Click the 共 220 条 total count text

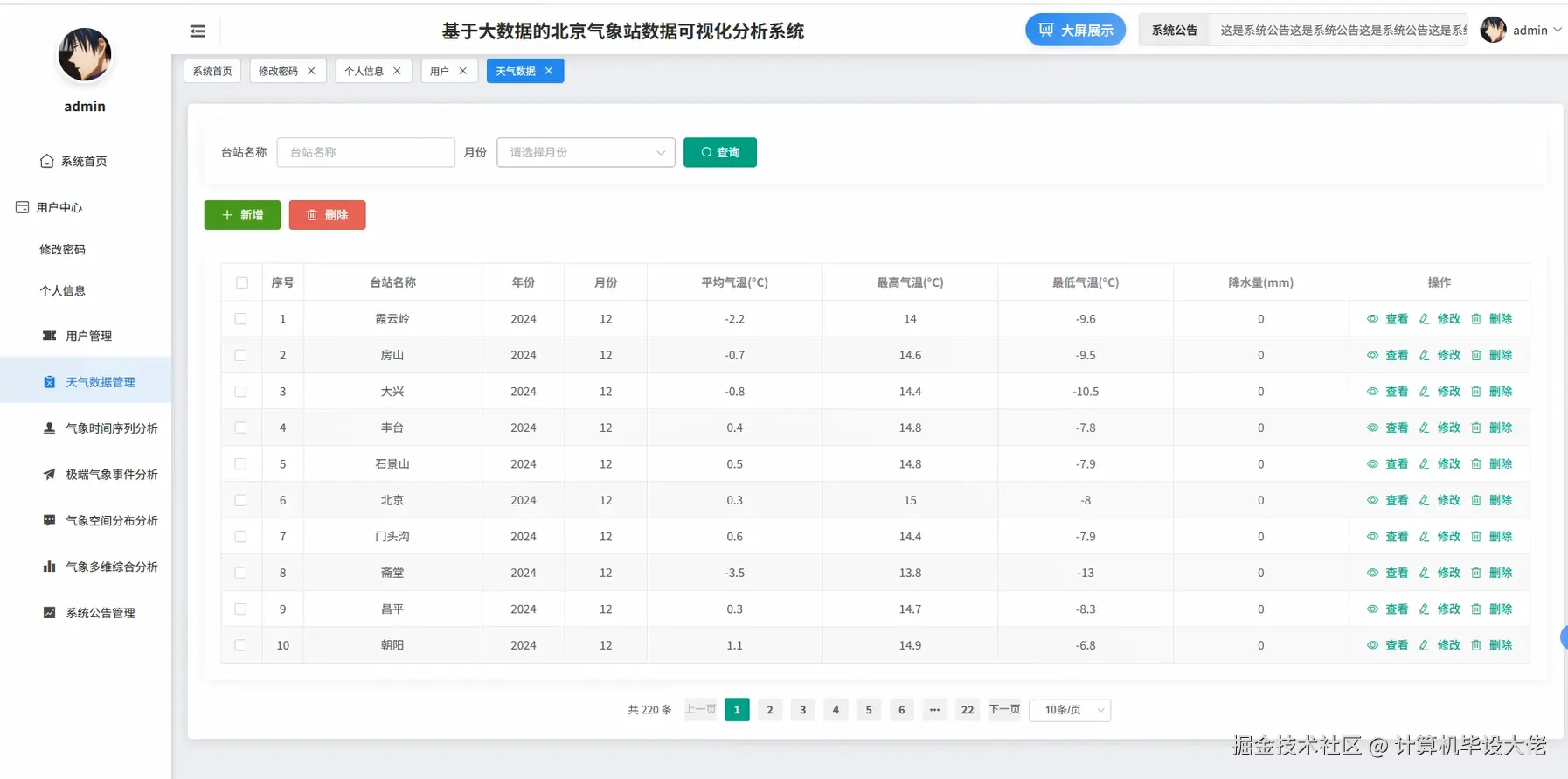pos(649,710)
